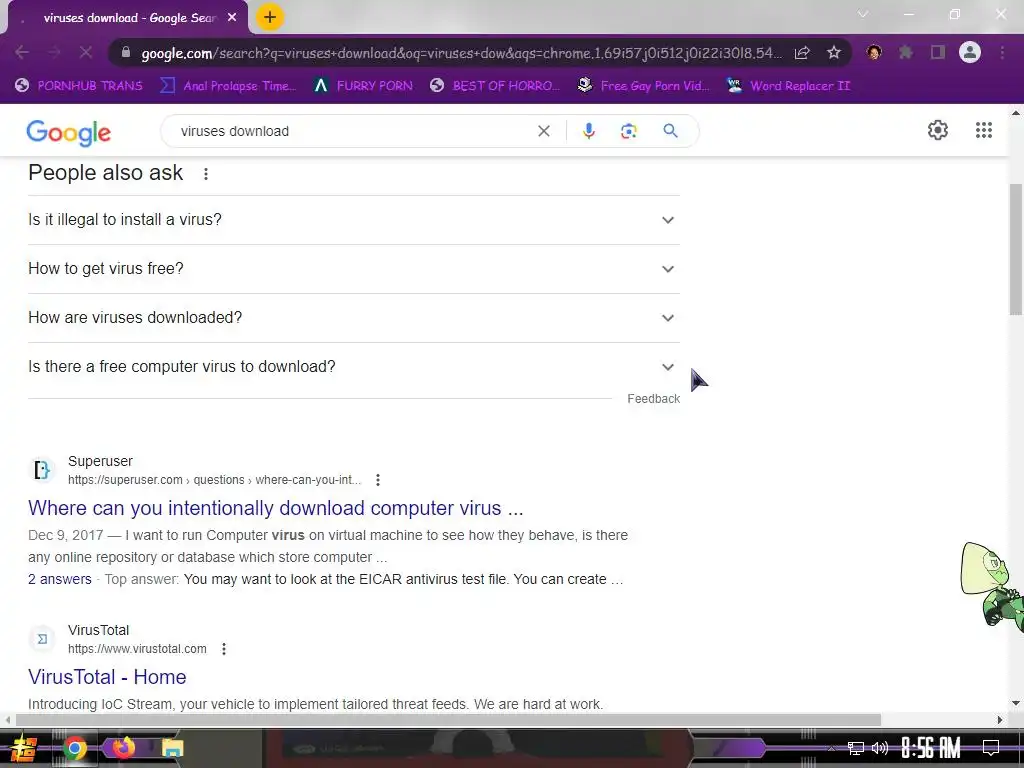Click the address bar URL
1024x768 pixels.
[x=461, y=53]
